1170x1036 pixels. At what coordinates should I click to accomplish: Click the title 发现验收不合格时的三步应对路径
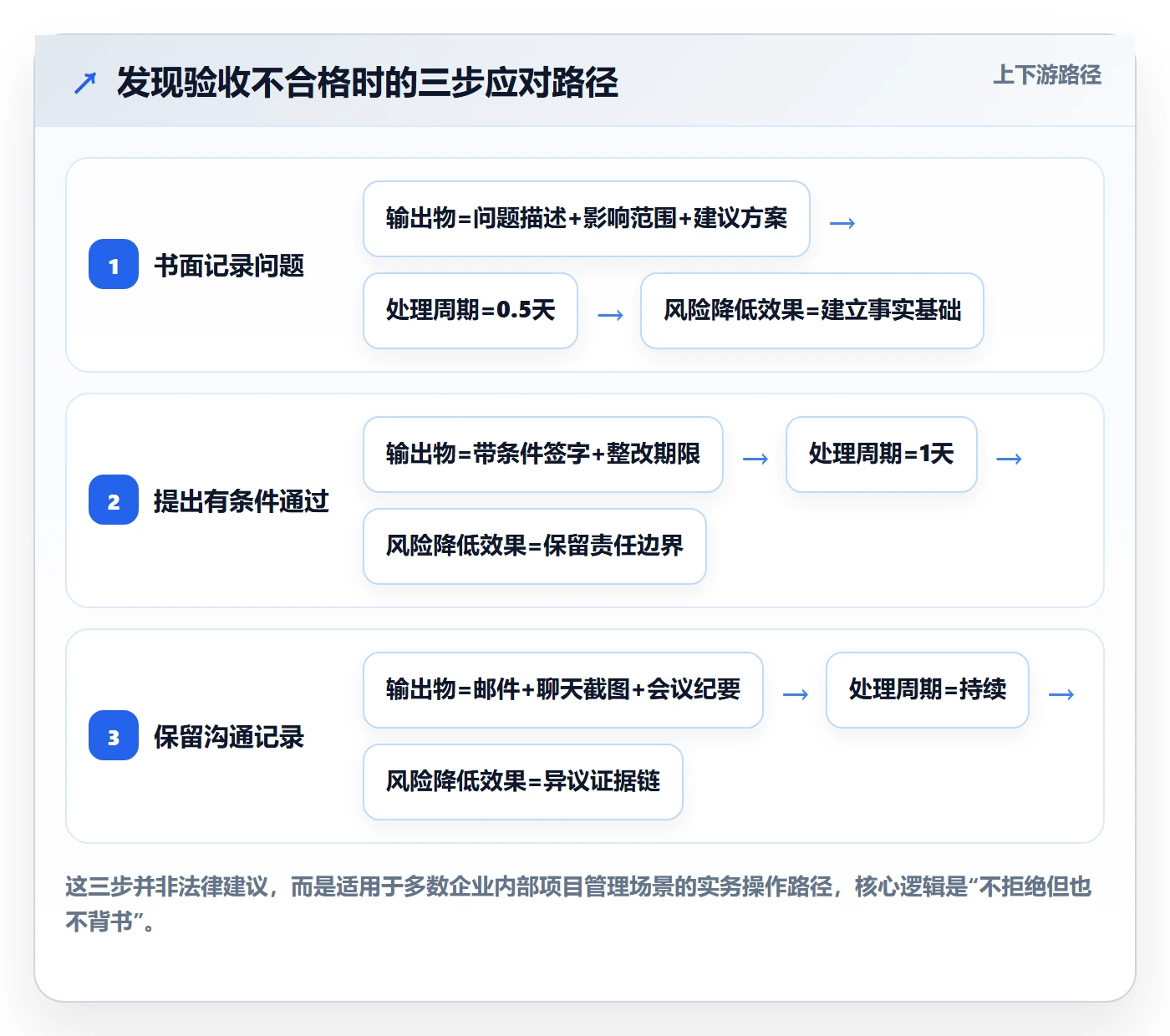(368, 83)
